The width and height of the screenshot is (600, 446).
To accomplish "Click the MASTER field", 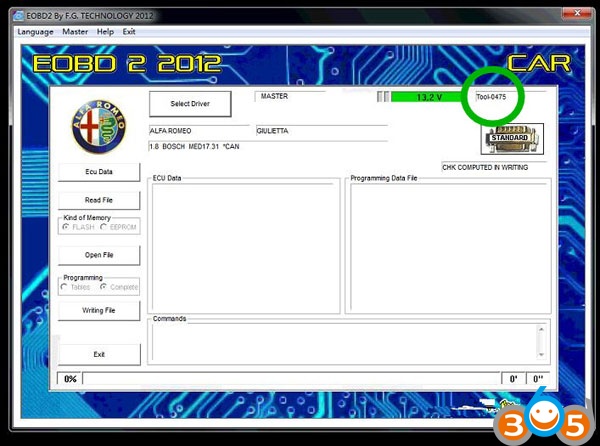I will [290, 96].
